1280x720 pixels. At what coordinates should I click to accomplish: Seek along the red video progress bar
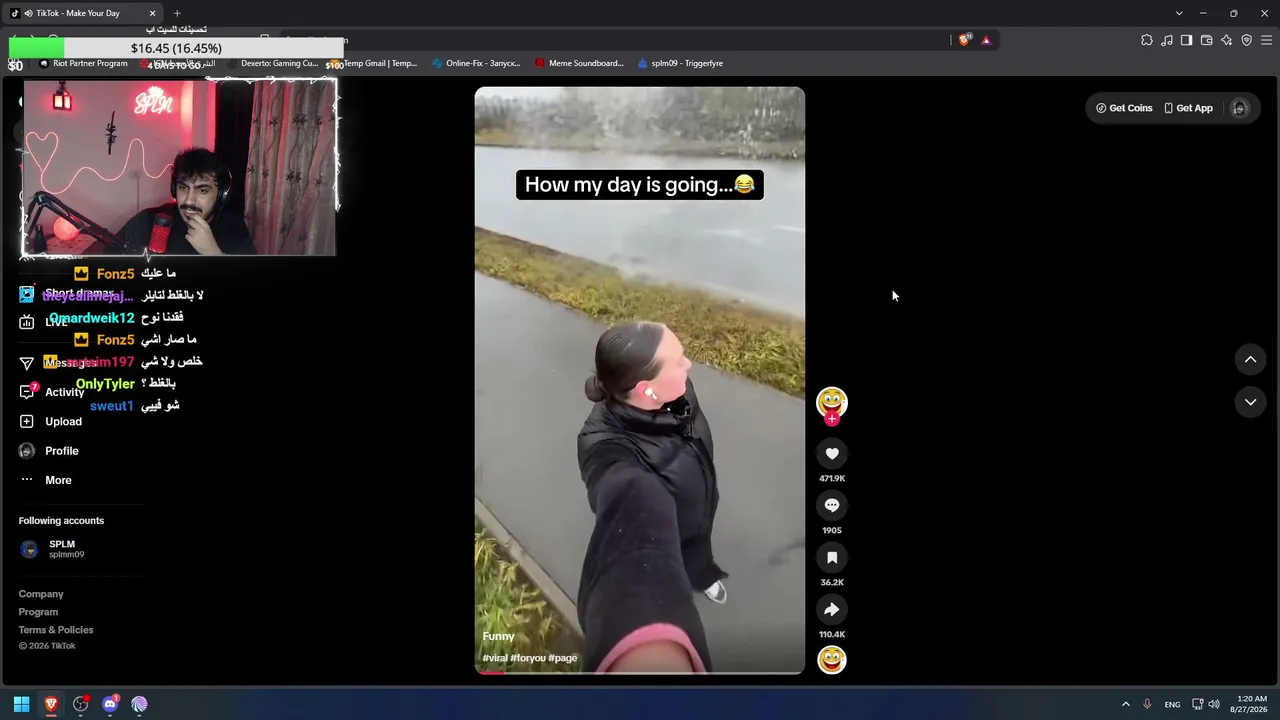tap(640, 673)
